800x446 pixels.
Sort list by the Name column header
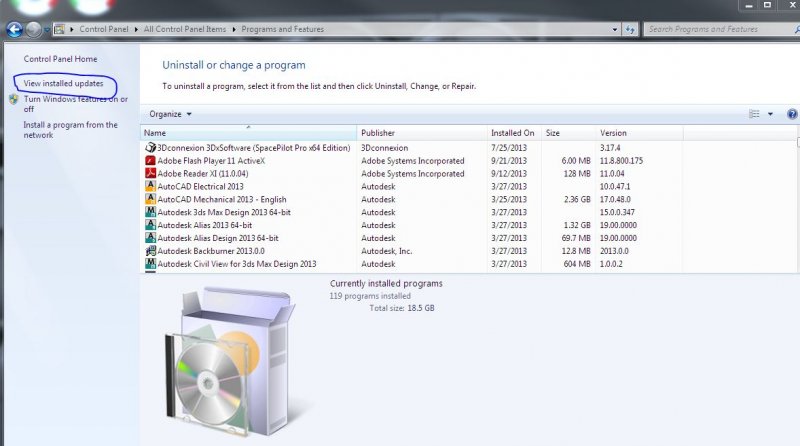(x=248, y=133)
